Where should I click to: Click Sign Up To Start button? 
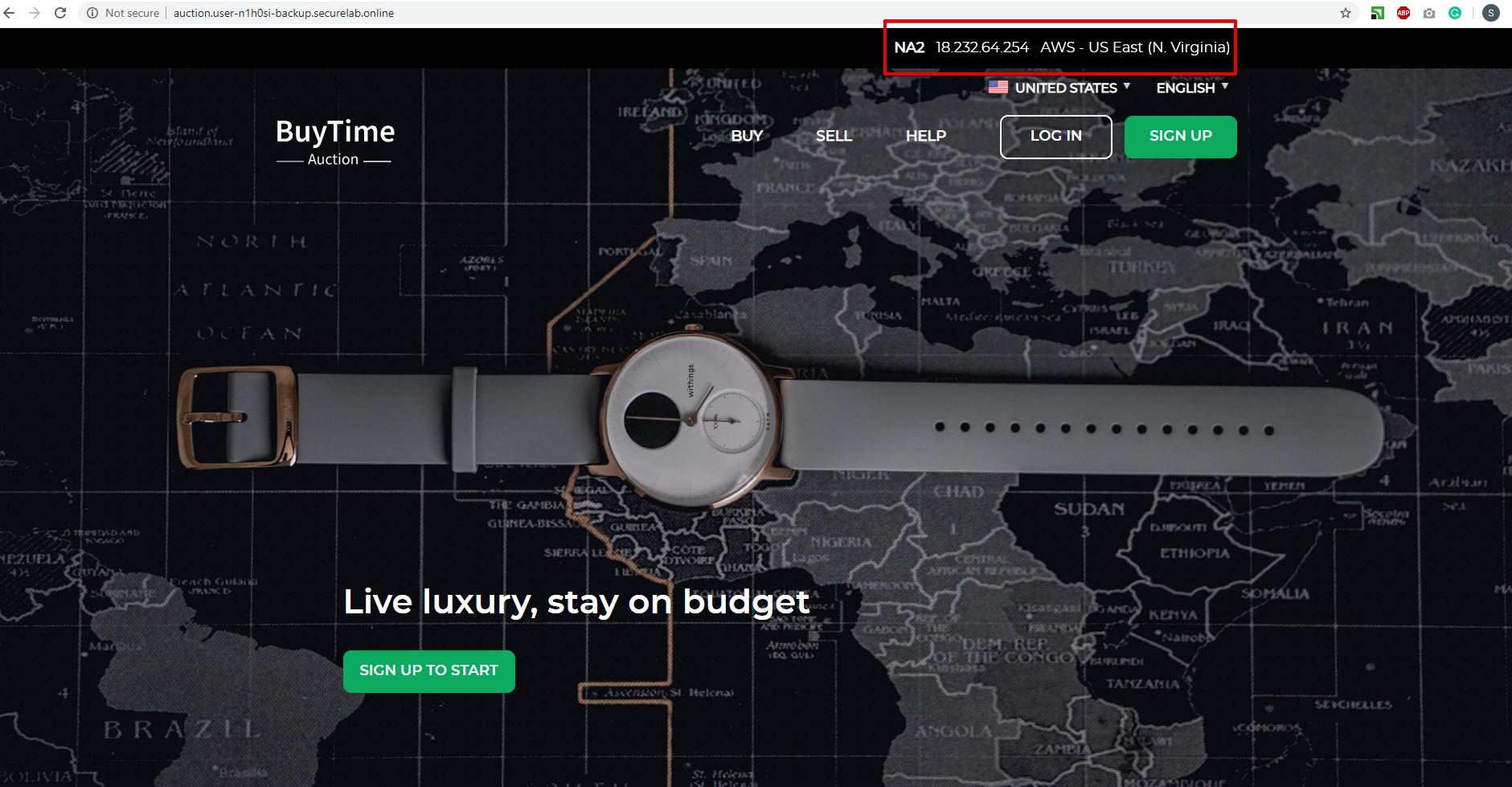click(429, 671)
